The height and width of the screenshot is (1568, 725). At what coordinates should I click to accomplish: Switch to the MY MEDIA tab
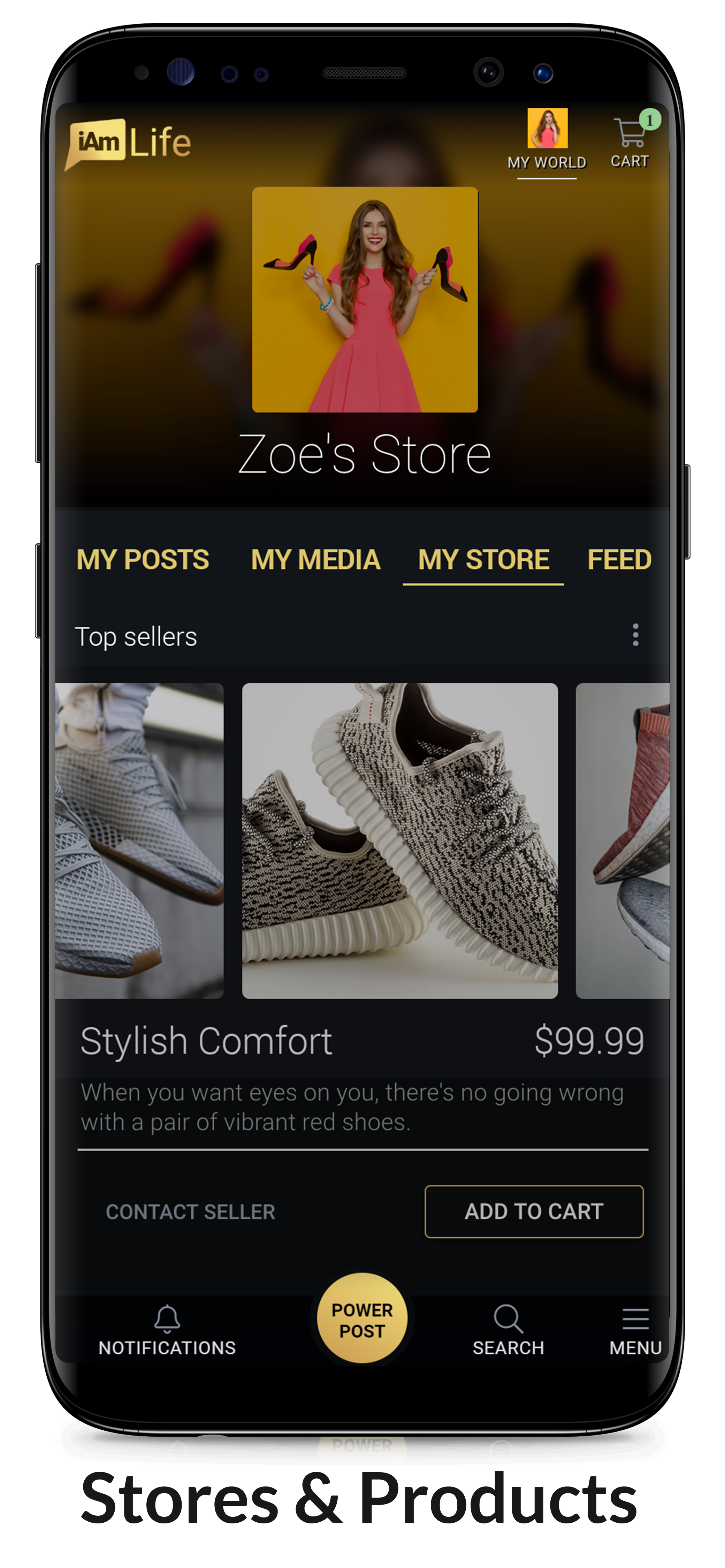[315, 559]
